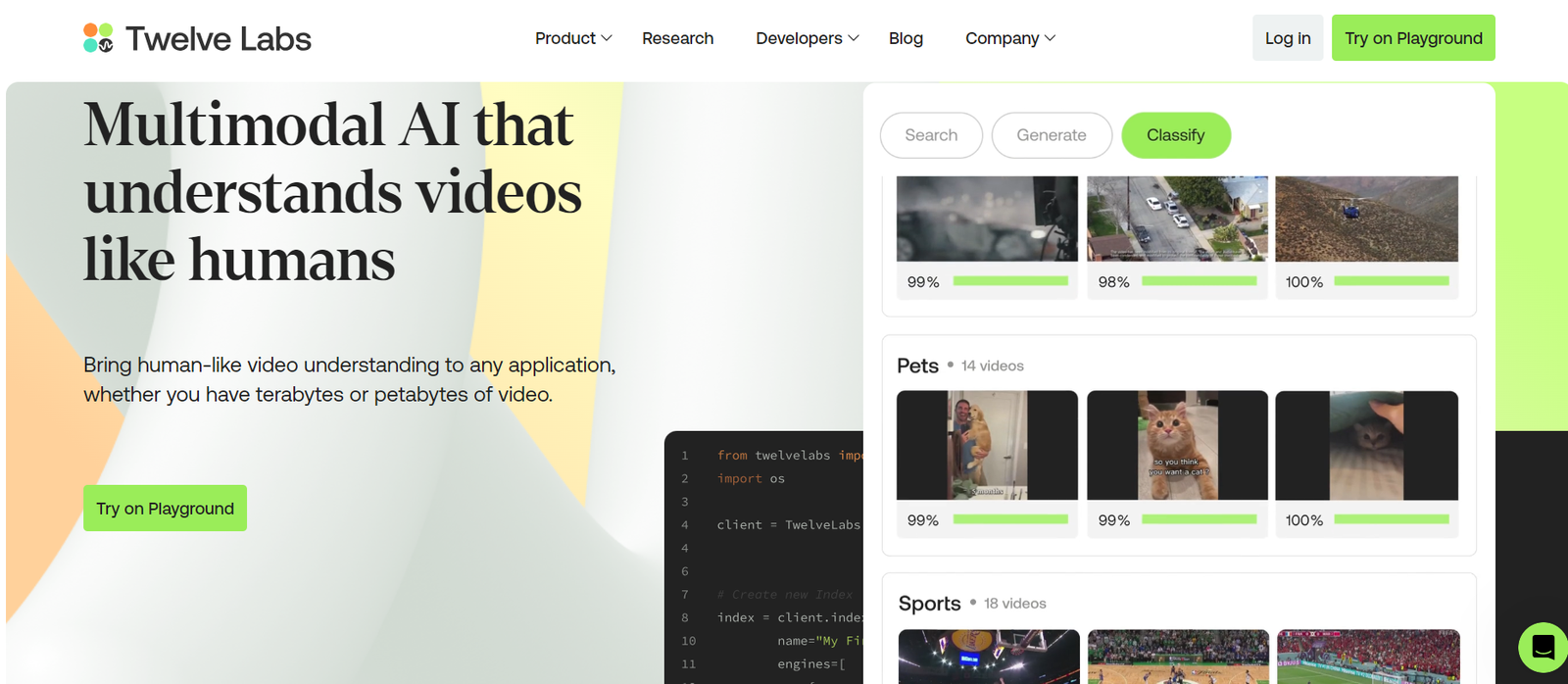Open the cat under blanket video thumbnail
Image resolution: width=1568 pixels, height=684 pixels.
[x=1366, y=445]
